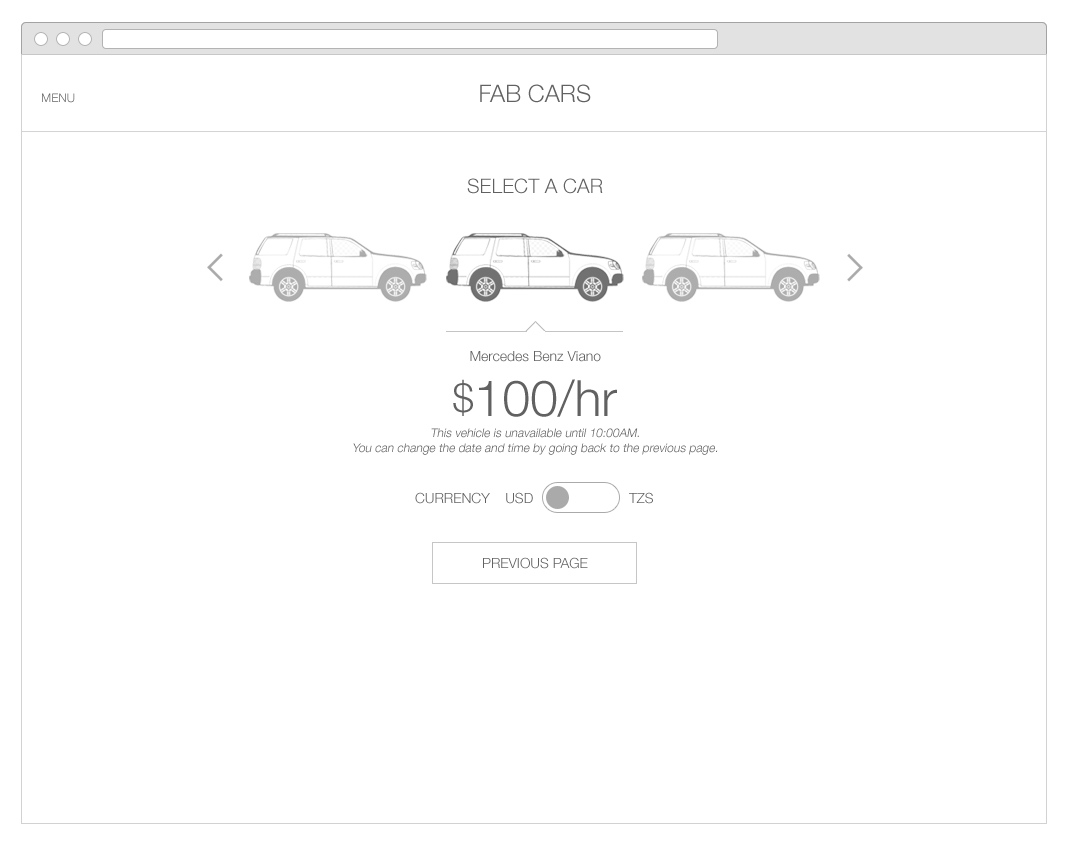Click the Mercedes Benz Viano car name
This screenshot has height=845, width=1069.
tap(534, 356)
